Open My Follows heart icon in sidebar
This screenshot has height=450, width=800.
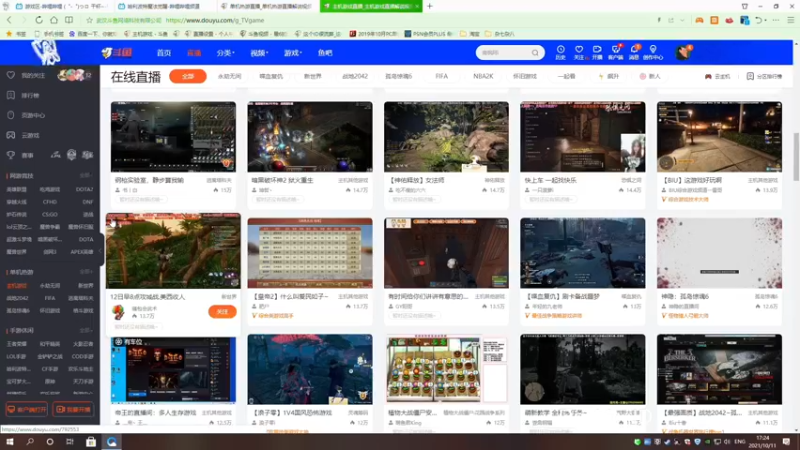(x=11, y=75)
